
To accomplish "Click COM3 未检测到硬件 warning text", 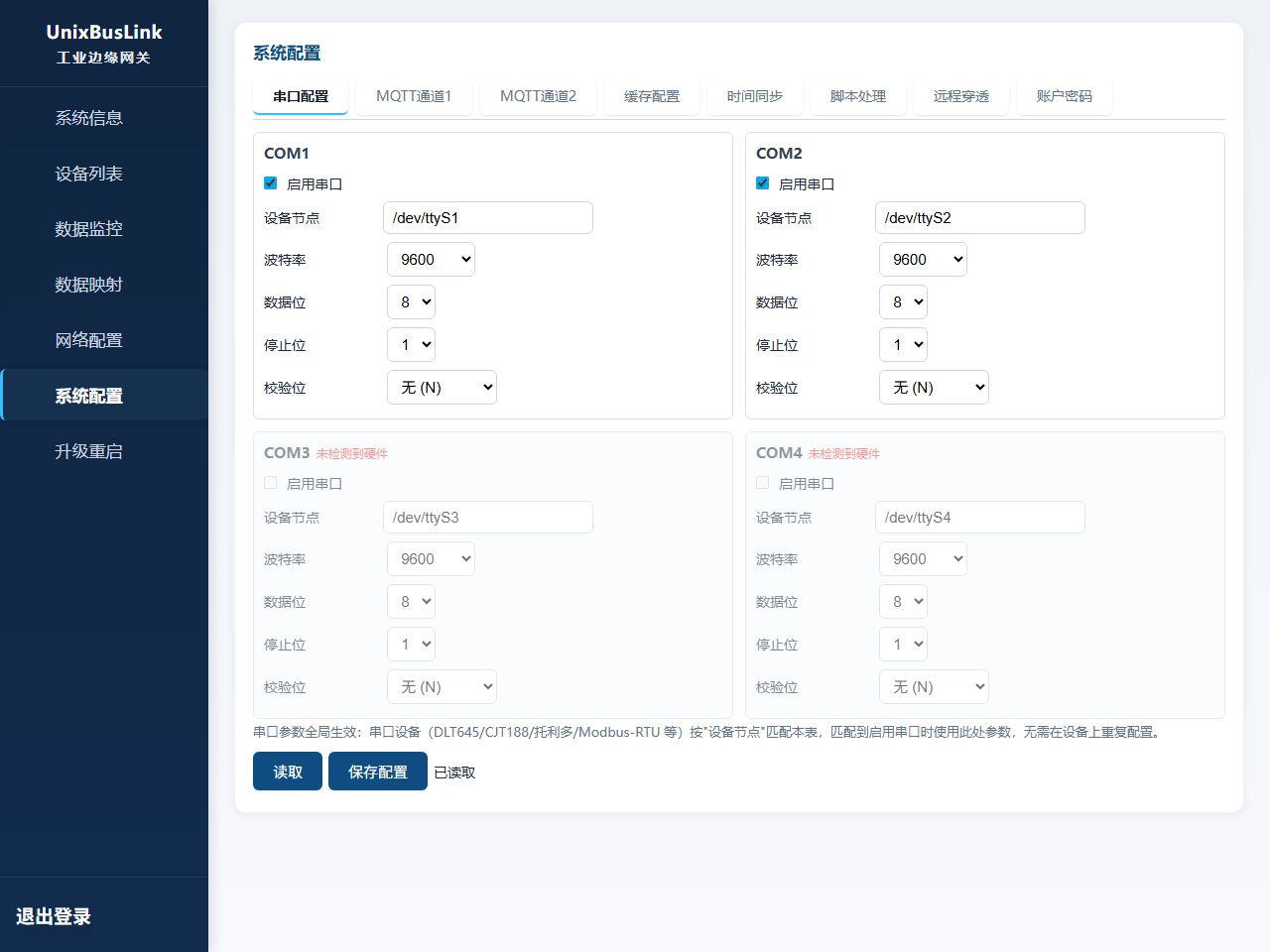I will point(352,454).
